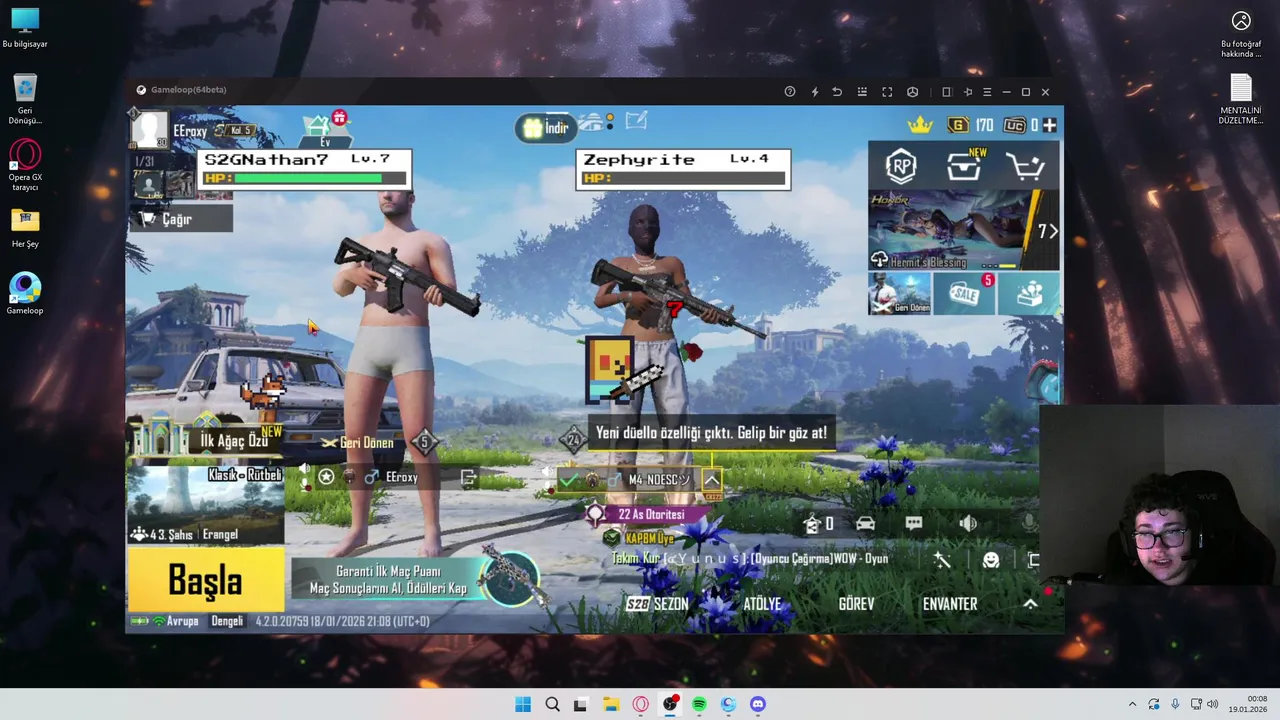
Task: Open the ENVANTER tab
Action: (950, 604)
